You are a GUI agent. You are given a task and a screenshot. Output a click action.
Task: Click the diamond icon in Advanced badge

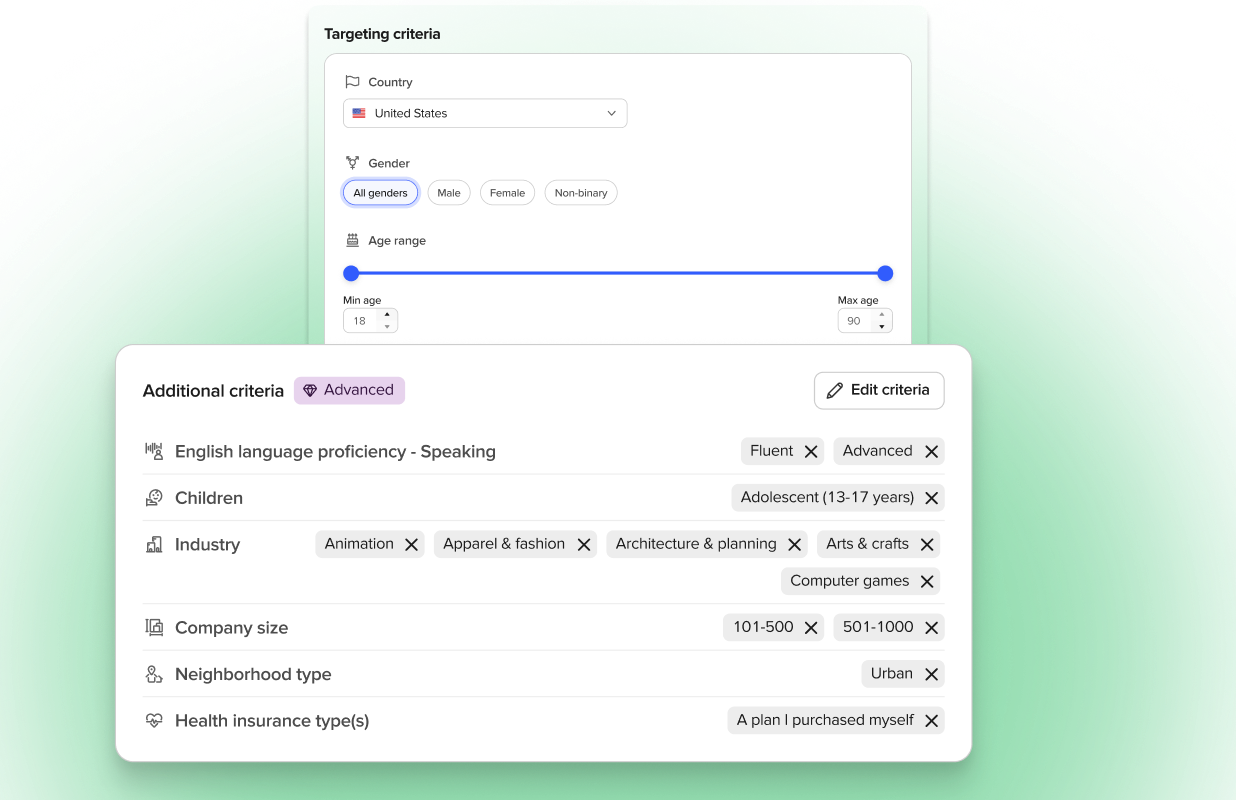[310, 391]
